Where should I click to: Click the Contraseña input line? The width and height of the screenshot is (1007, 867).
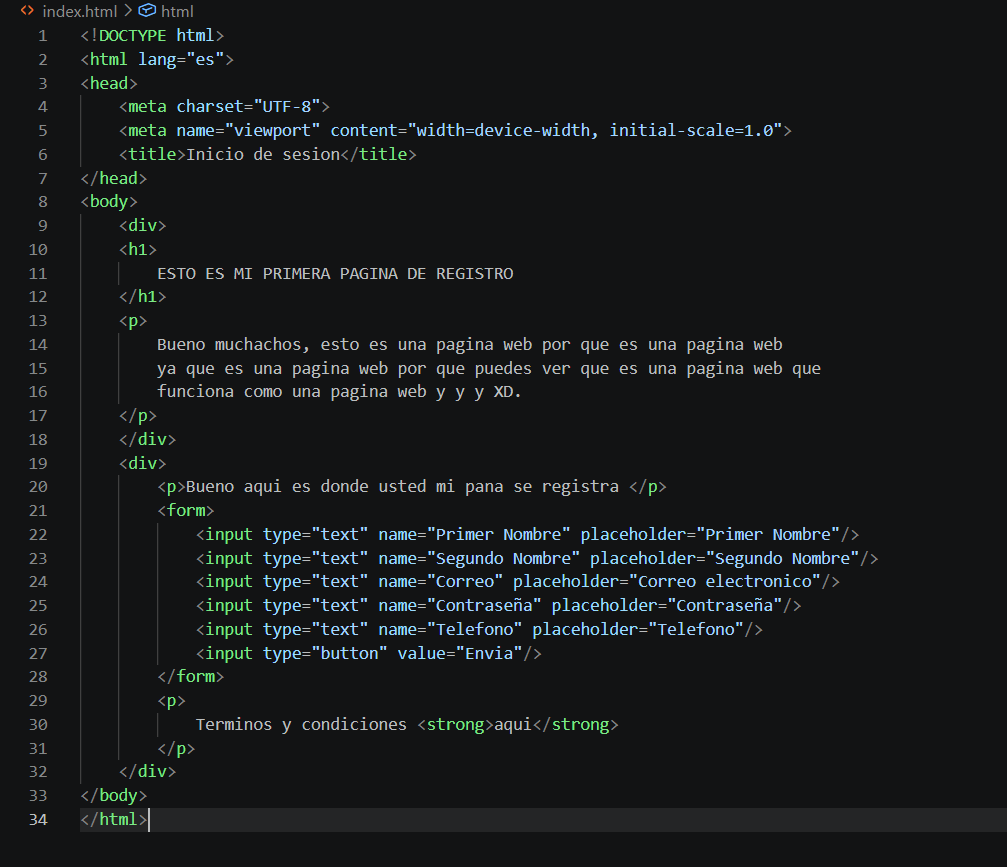pos(499,606)
